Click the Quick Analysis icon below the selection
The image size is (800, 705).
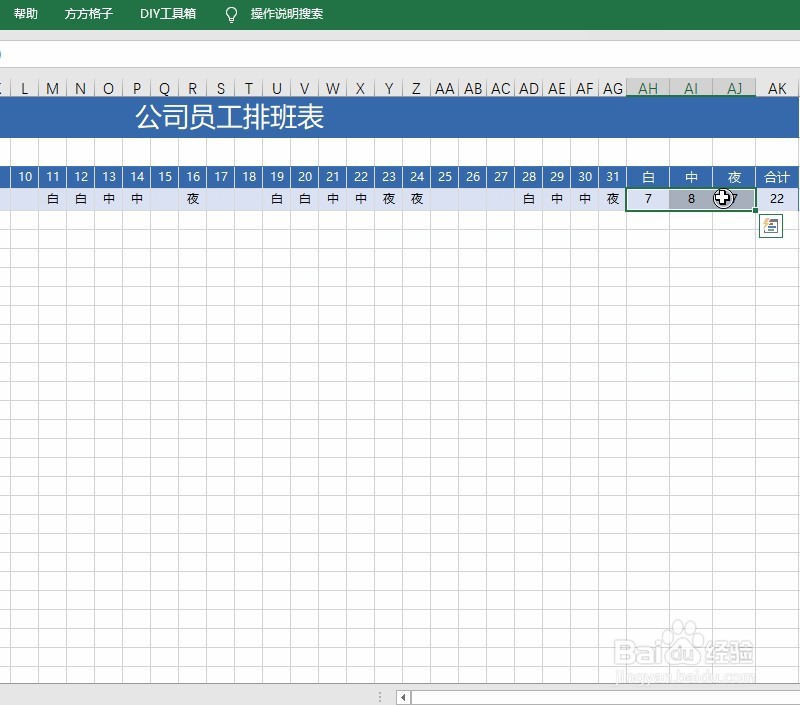pos(770,225)
